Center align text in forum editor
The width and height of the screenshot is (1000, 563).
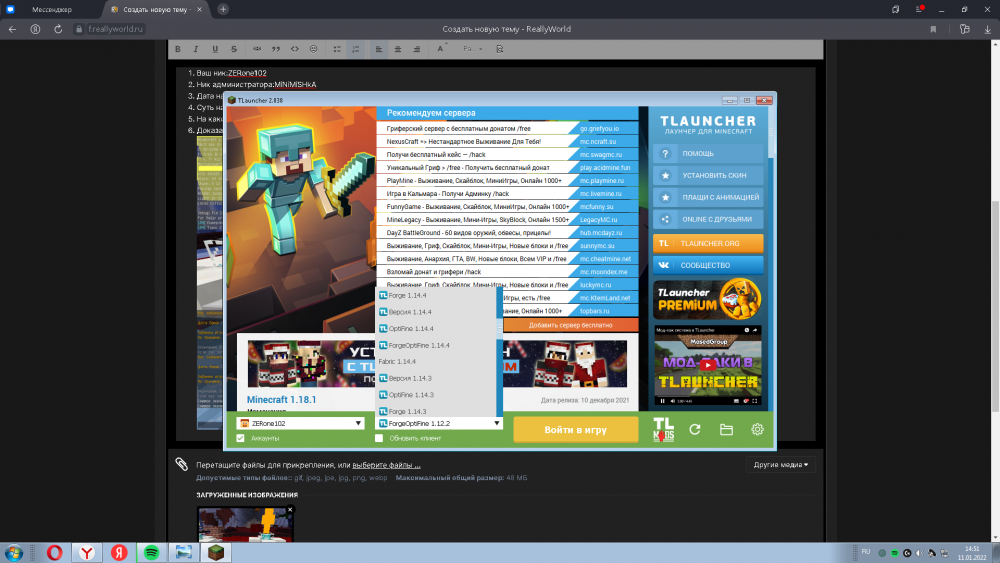(398, 49)
